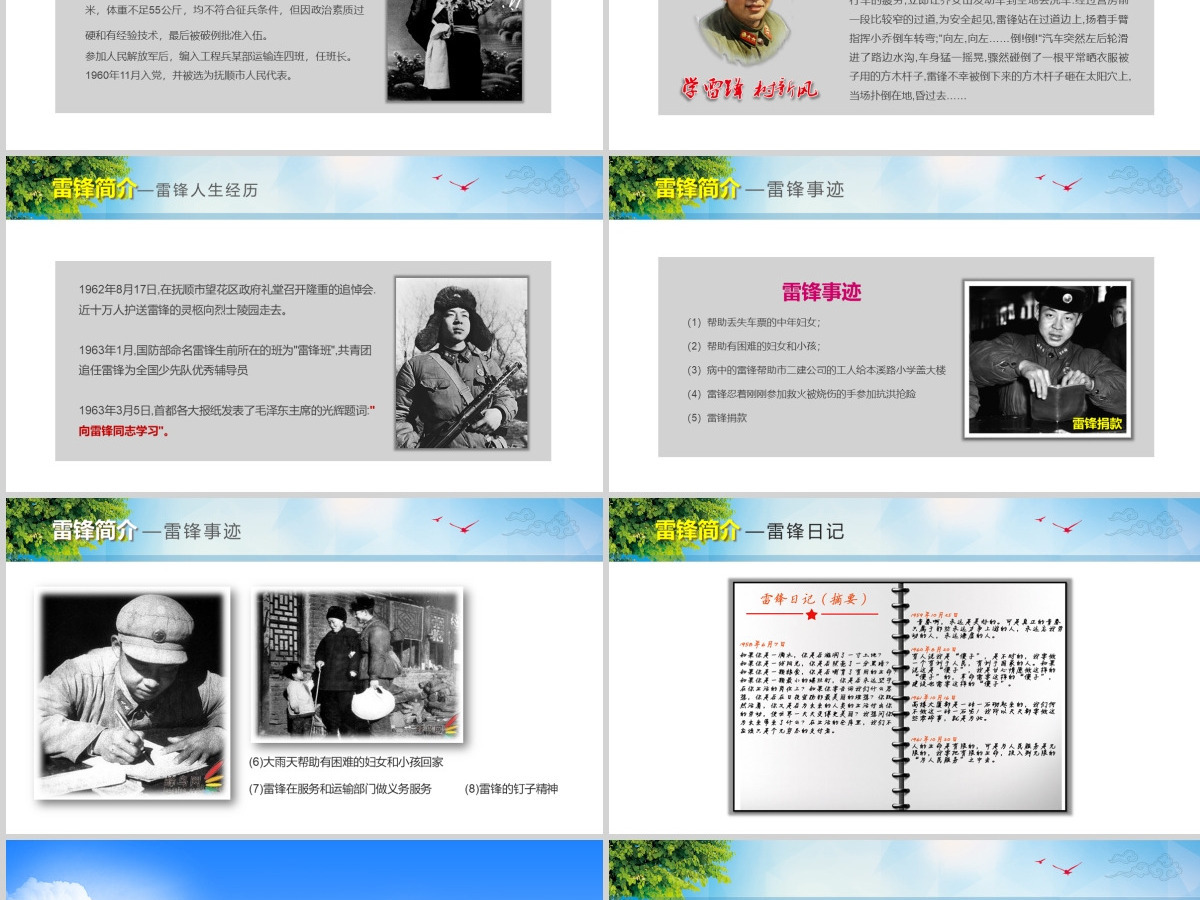Select list item (2) 帮助有困难的妇女和小孩
1200x900 pixels.
[753, 346]
